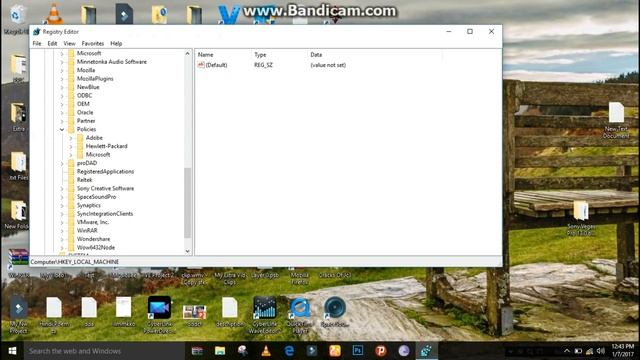The height and width of the screenshot is (360, 640).
Task: Select the CyberLink PowerDirector desktop icon
Action: point(159,315)
